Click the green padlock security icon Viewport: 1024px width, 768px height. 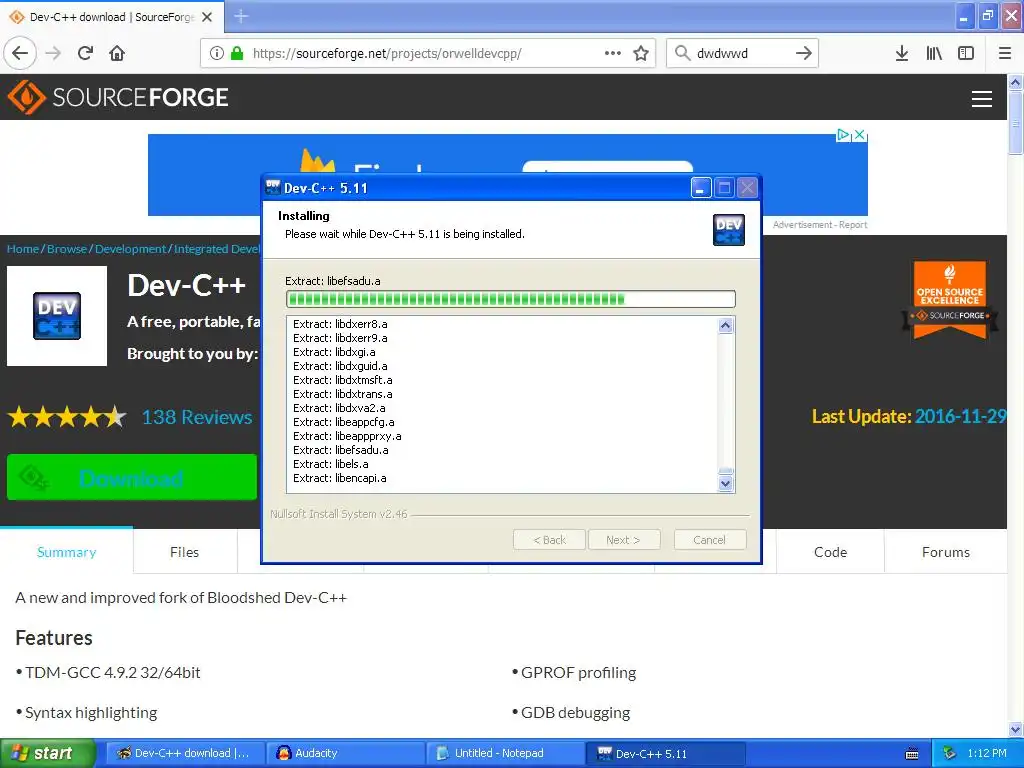pos(237,54)
